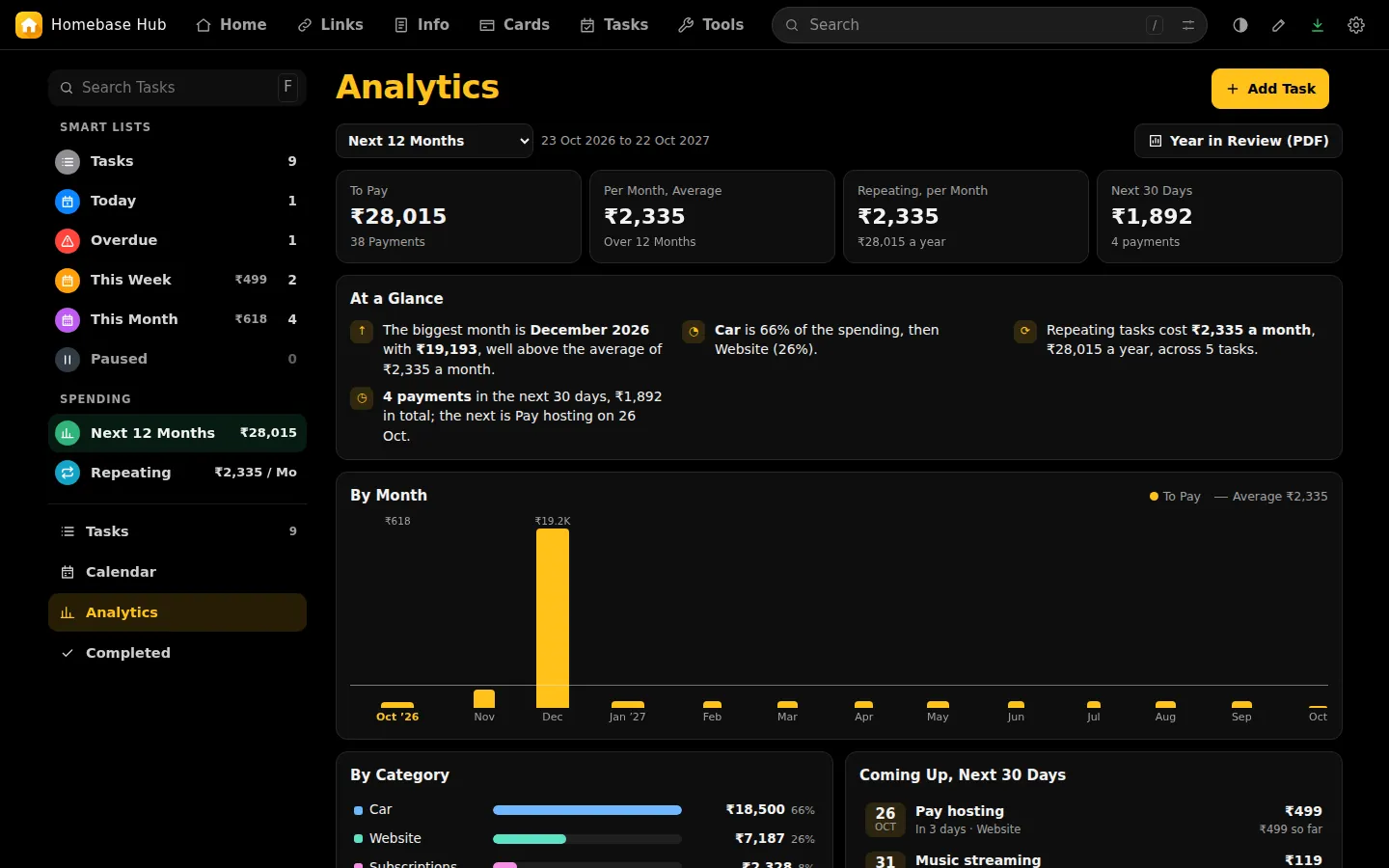The width and height of the screenshot is (1389, 868).
Task: Click the Tasks smart list icon
Action: click(x=68, y=162)
